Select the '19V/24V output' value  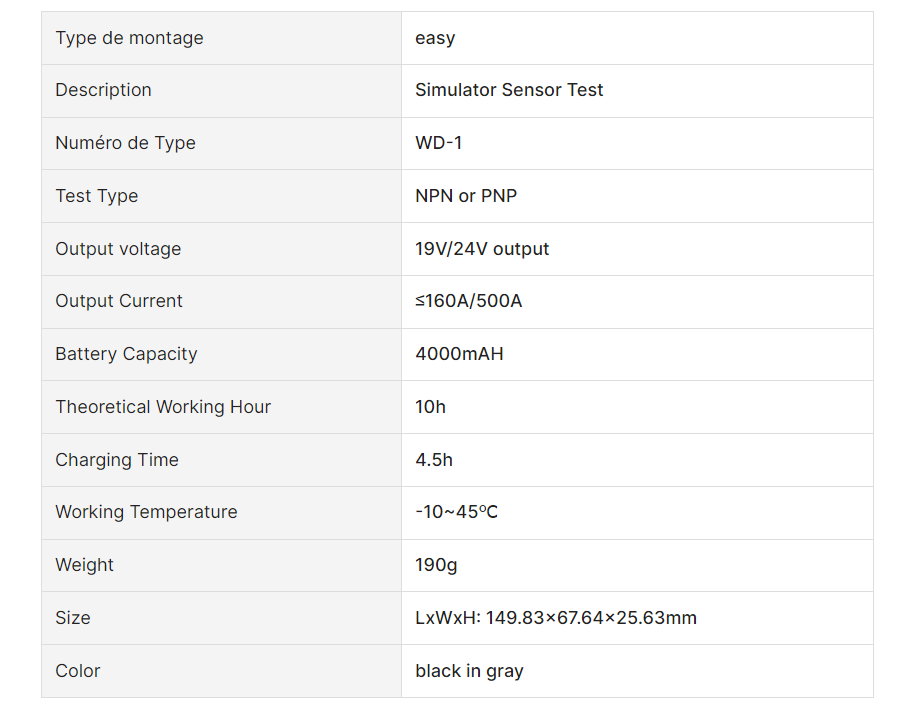point(482,249)
